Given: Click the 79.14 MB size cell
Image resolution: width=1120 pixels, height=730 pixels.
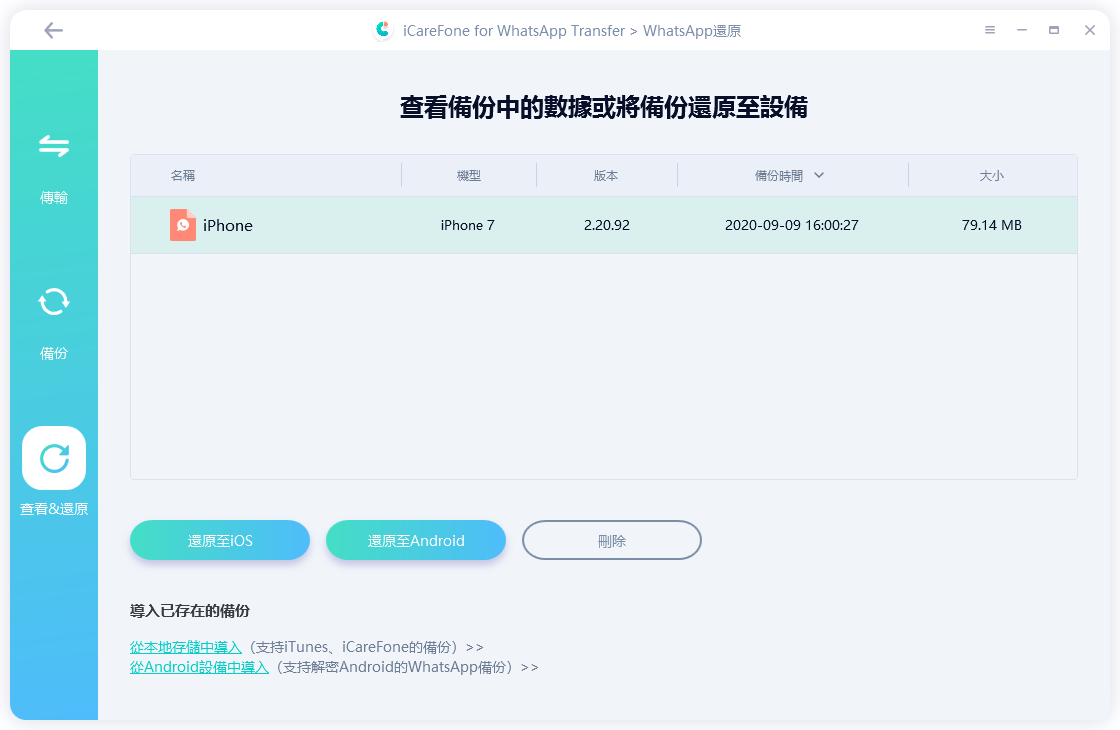Looking at the screenshot, I should pos(991,225).
